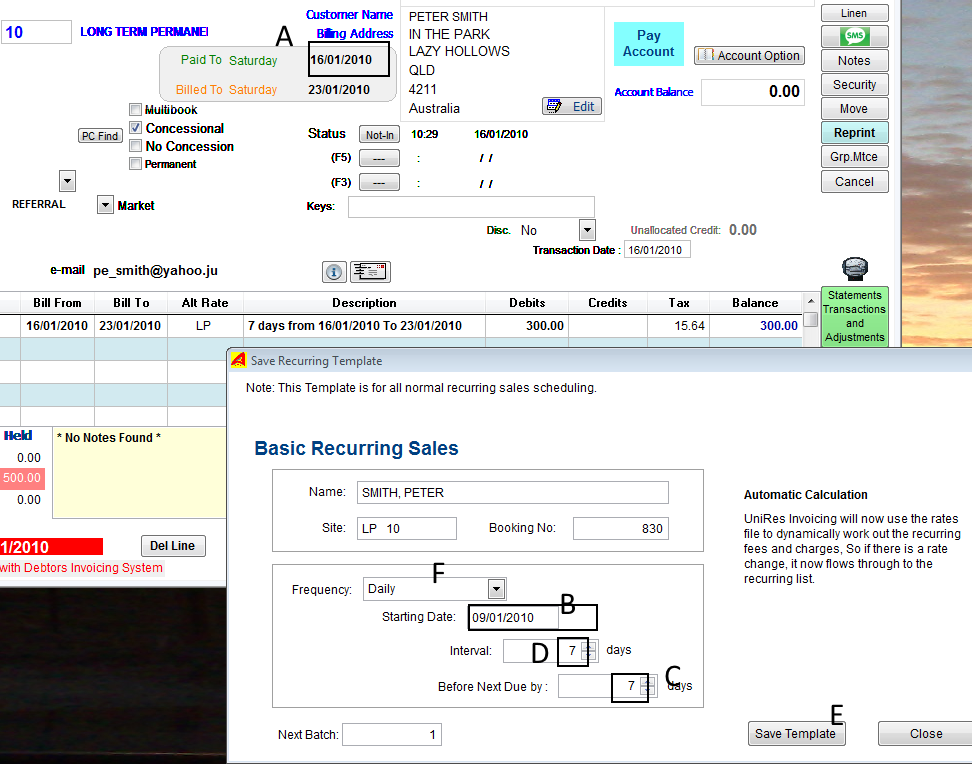Screen dimensions: 972x764
Task: Click the Name field SMITH, PETER
Action: pyautogui.click(x=513, y=492)
